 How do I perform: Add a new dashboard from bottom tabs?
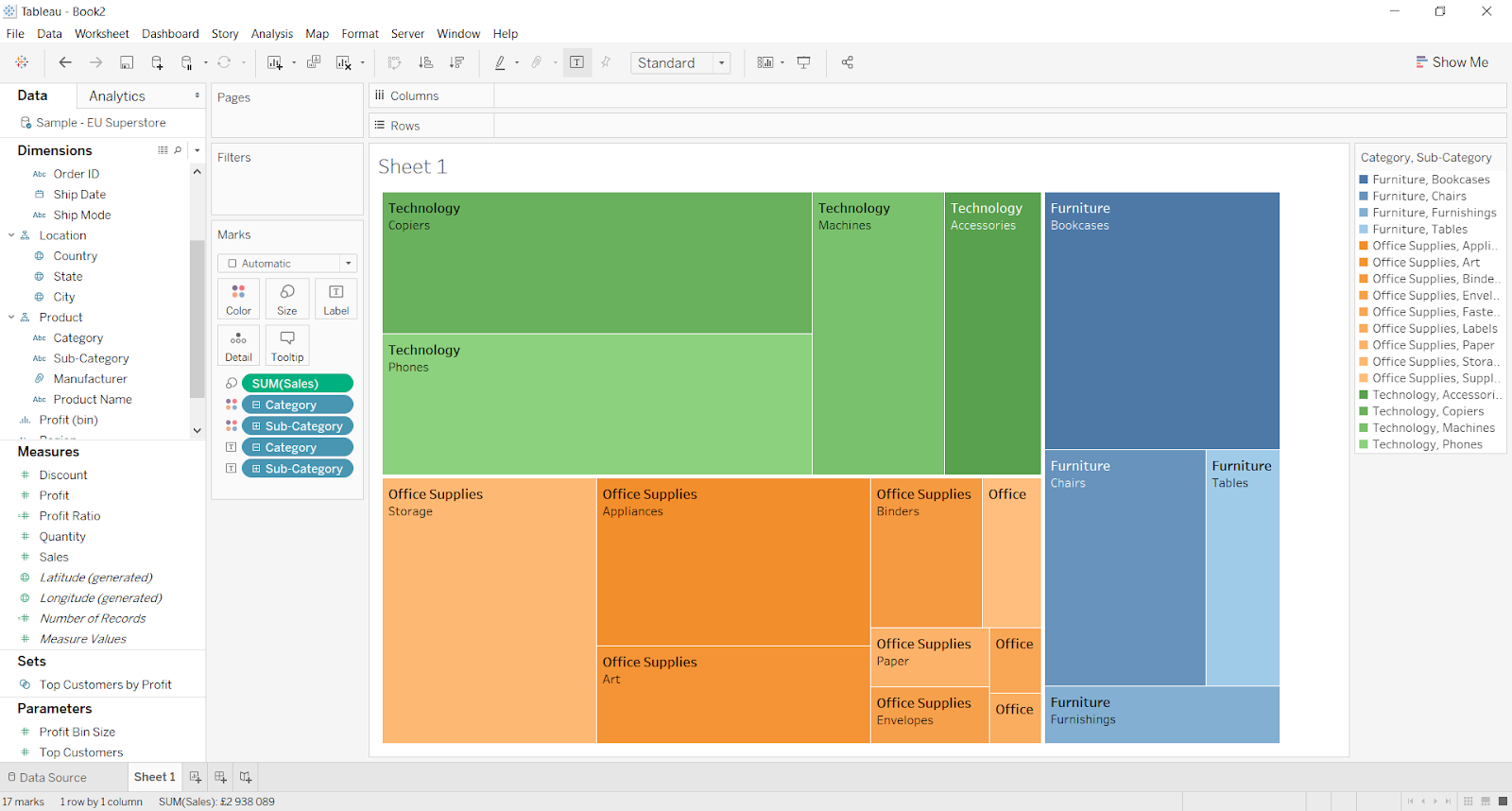tap(220, 777)
